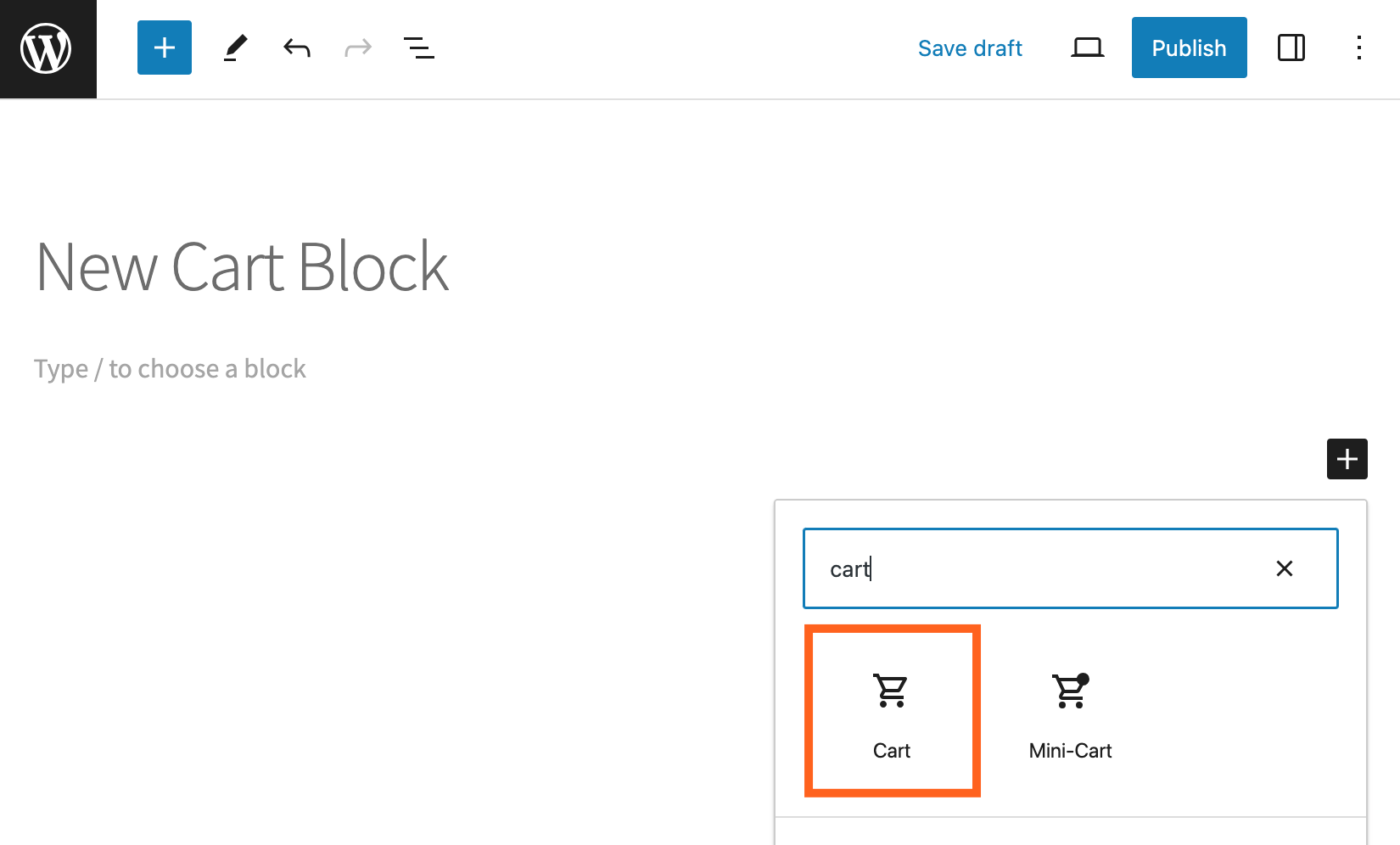Screen dimensions: 1400x845
Task: Open the Document Overview list view
Action: click(x=418, y=48)
